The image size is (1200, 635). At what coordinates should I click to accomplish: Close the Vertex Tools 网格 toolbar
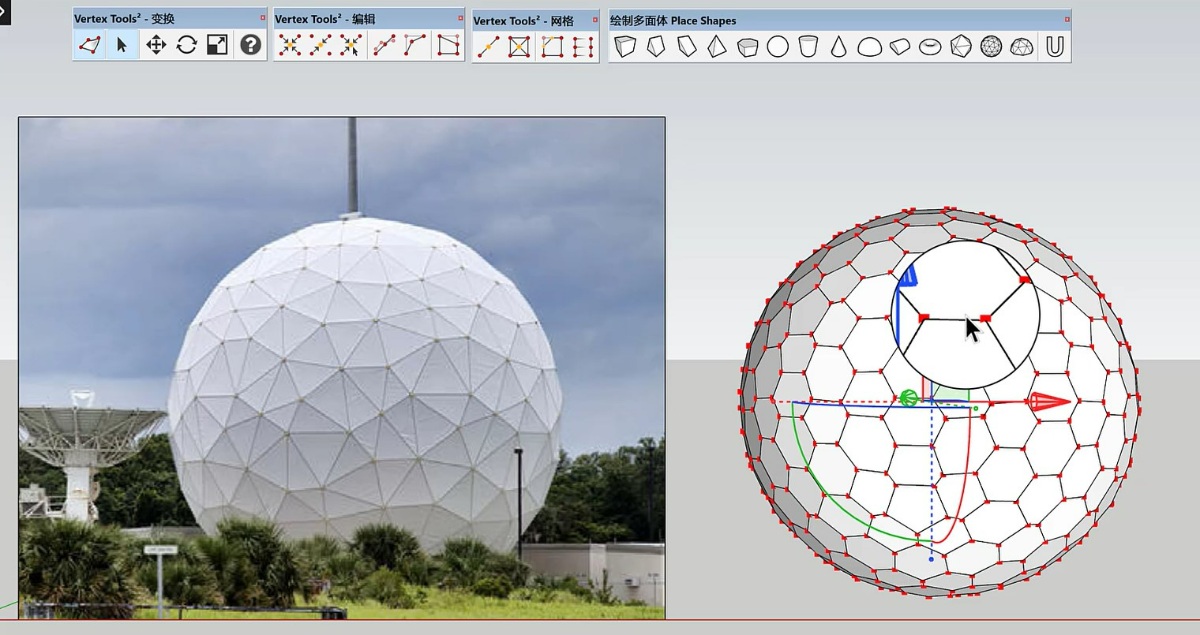tap(595, 19)
